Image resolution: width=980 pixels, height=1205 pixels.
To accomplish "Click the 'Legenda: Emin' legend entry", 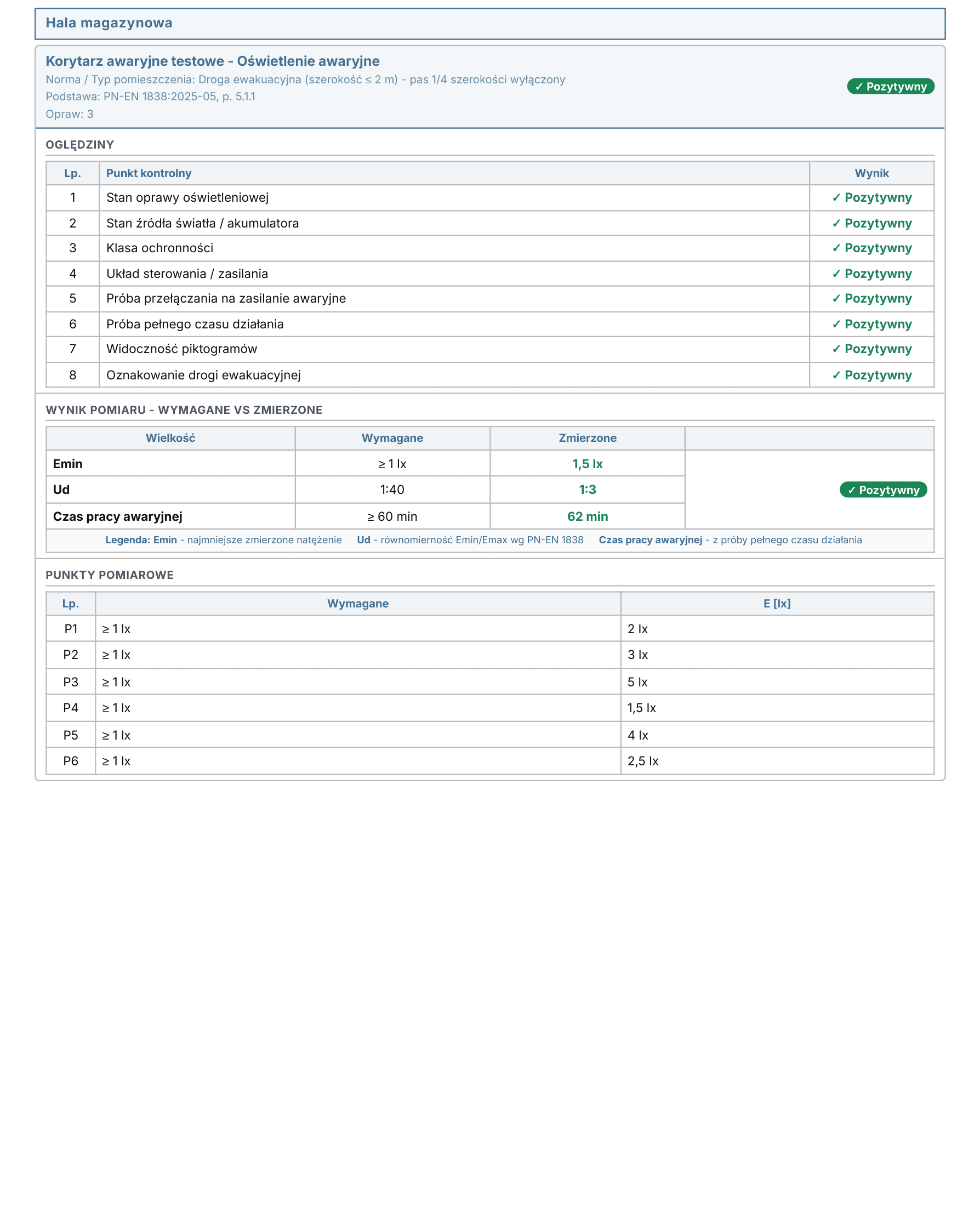I will click(224, 540).
